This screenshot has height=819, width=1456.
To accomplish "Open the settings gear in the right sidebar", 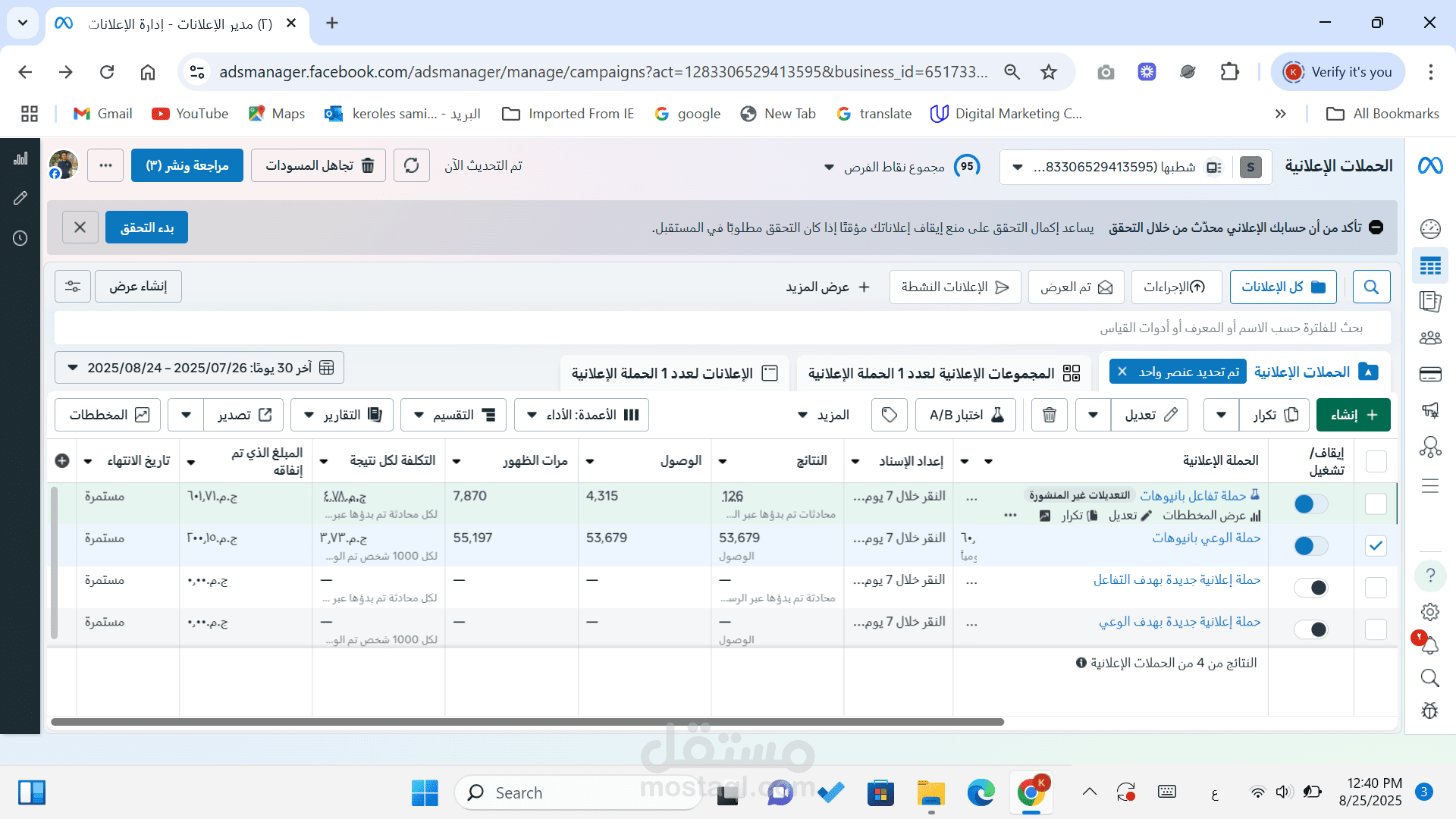I will 1430,612.
